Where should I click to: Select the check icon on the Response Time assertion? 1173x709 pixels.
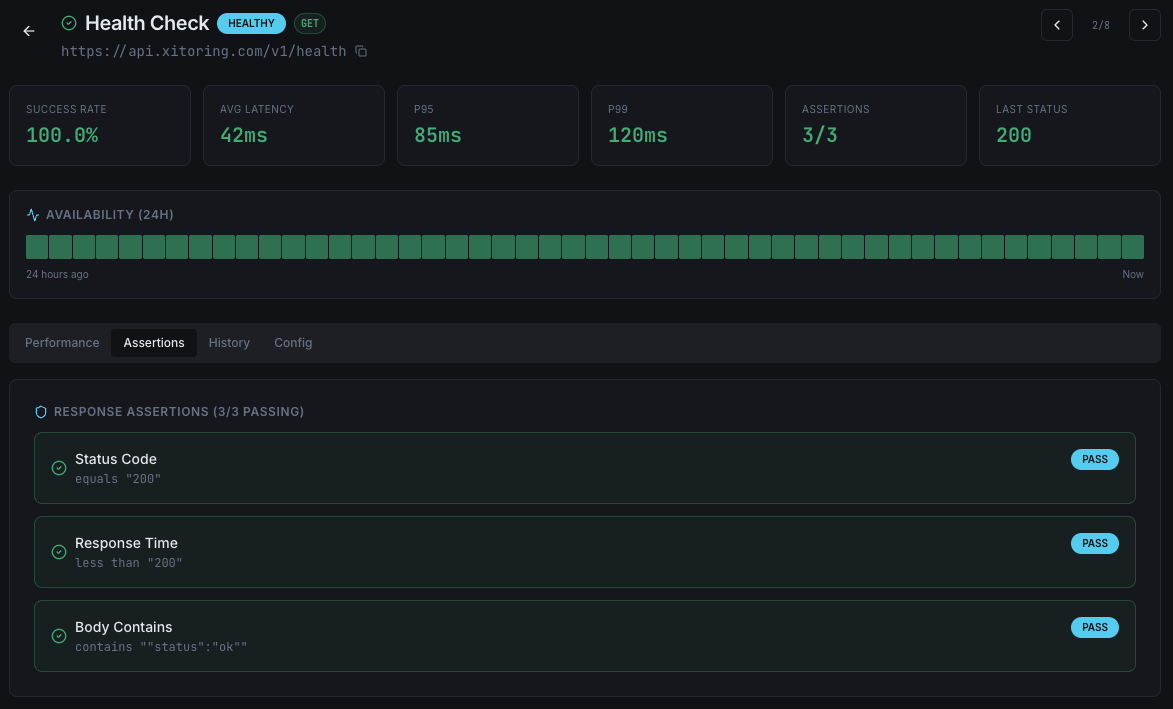pyautogui.click(x=59, y=552)
